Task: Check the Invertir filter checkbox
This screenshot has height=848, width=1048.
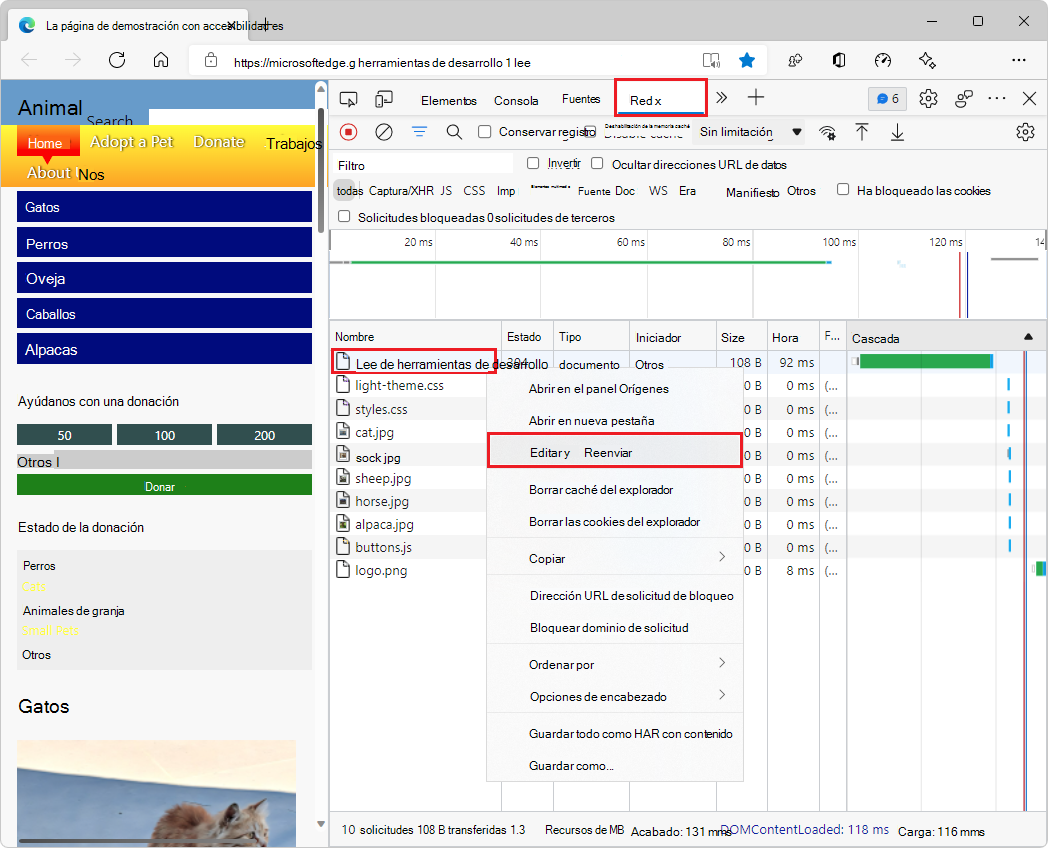Action: click(533, 163)
